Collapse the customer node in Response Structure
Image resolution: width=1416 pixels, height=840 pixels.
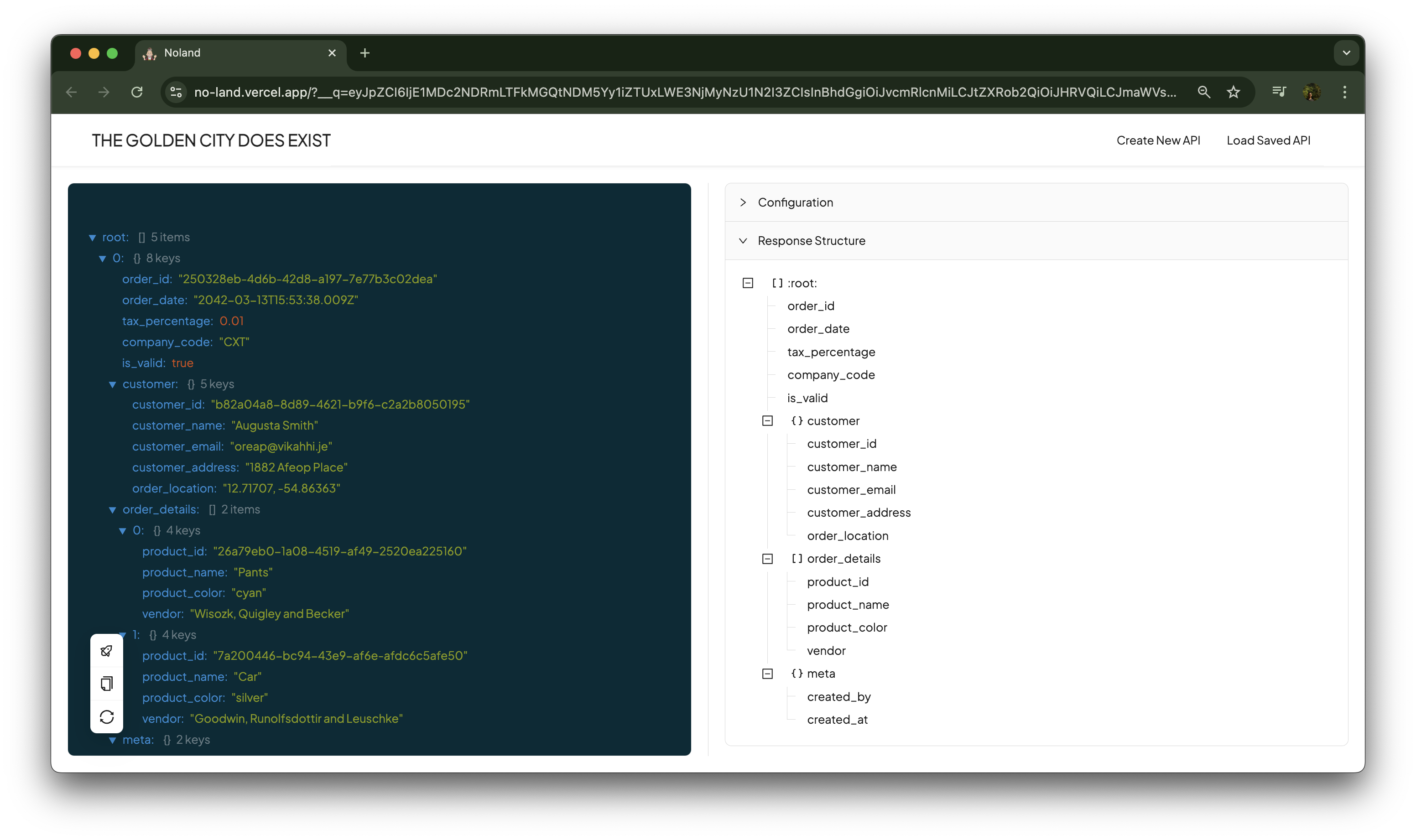[767, 420]
